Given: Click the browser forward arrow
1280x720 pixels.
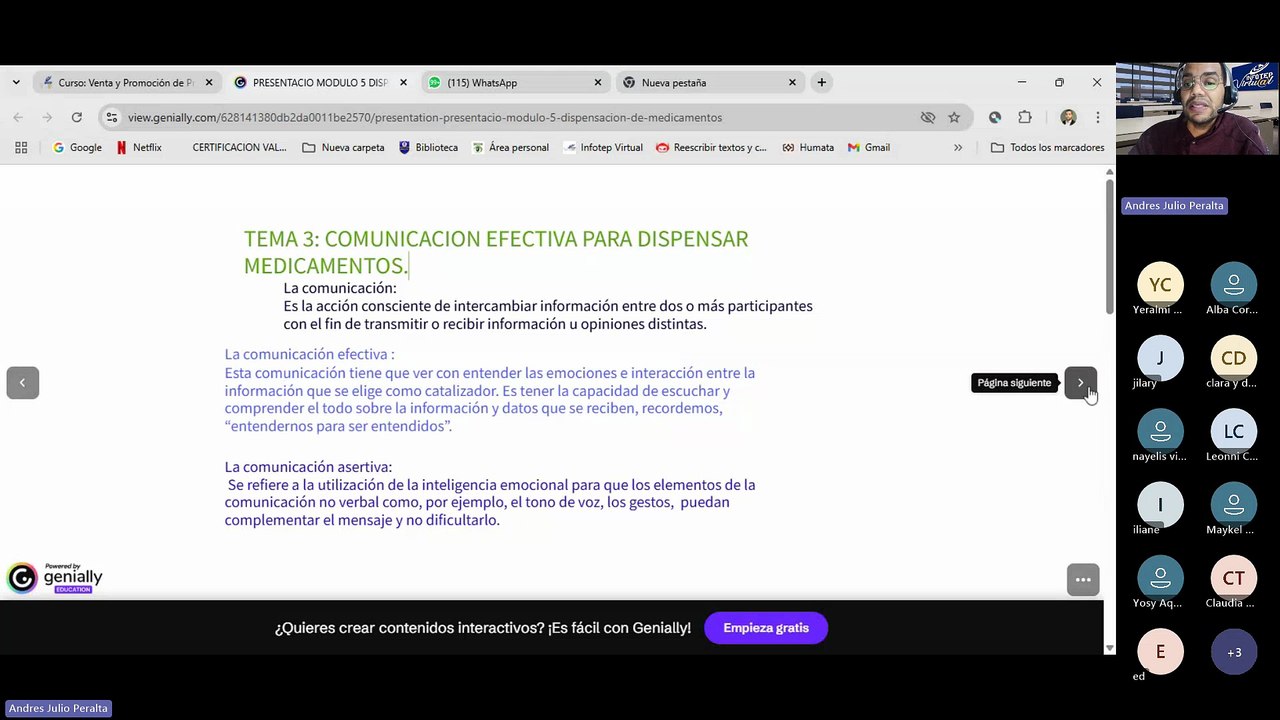Looking at the screenshot, I should click(x=47, y=117).
